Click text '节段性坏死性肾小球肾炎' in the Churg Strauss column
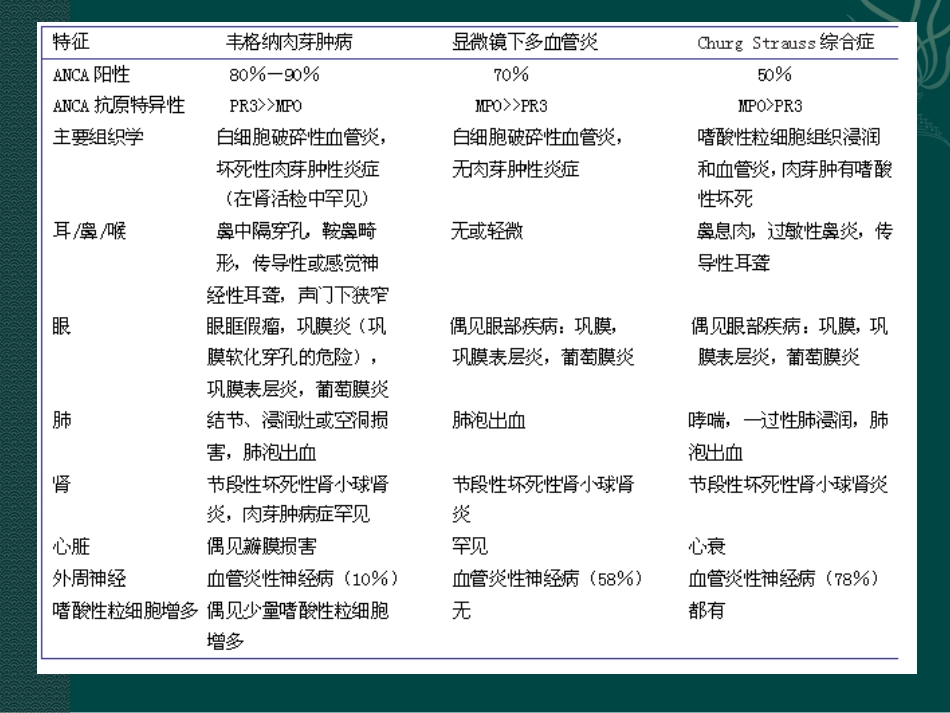Image resolution: width=950 pixels, height=713 pixels. coord(788,484)
